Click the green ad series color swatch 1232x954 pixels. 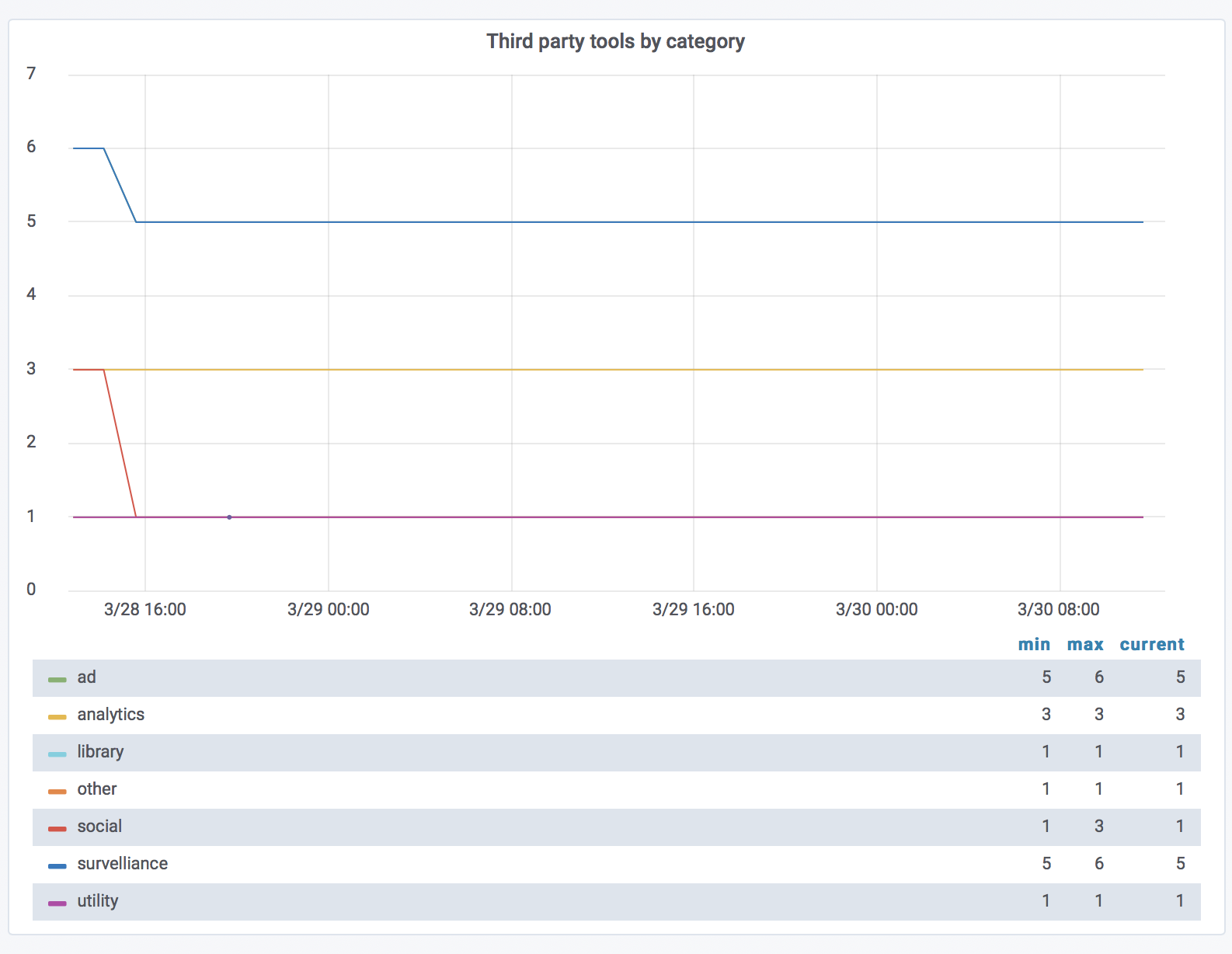pos(57,680)
